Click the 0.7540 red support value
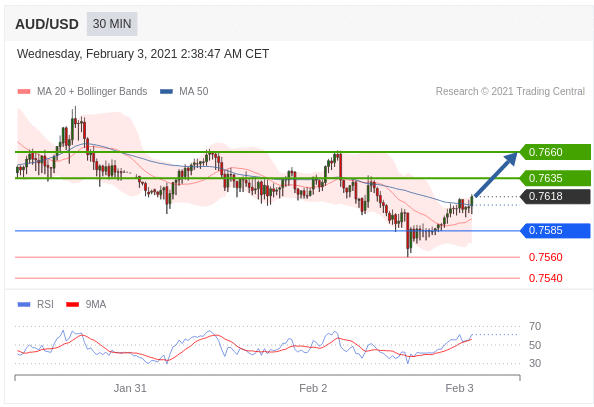Image resolution: width=594 pixels, height=407 pixels. [x=546, y=278]
